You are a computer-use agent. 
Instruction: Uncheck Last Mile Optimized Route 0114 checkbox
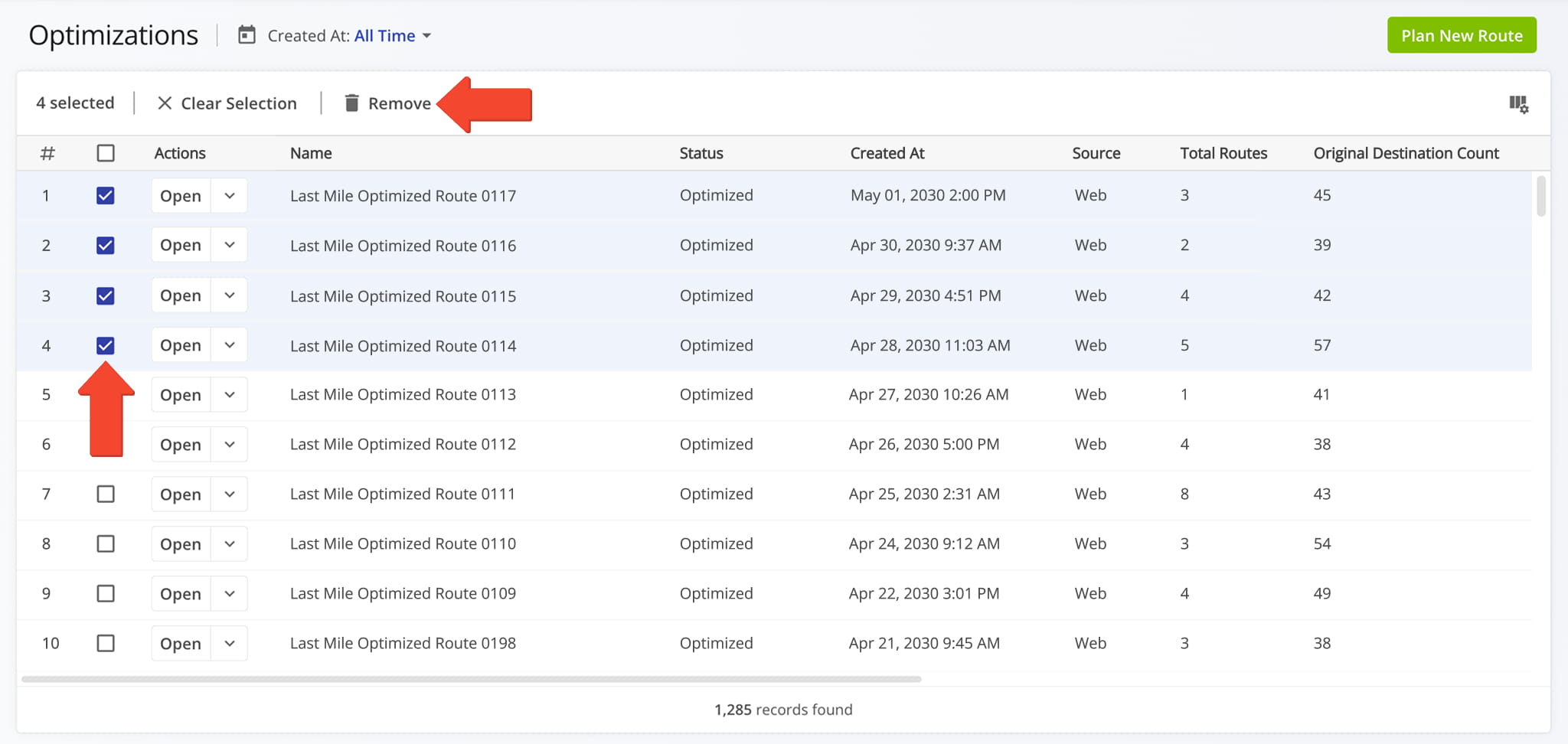pos(106,345)
